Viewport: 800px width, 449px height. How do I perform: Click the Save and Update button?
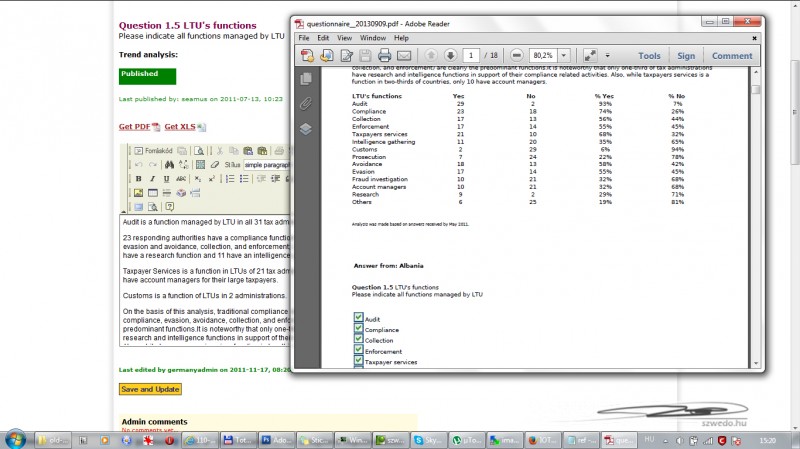[x=150, y=389]
